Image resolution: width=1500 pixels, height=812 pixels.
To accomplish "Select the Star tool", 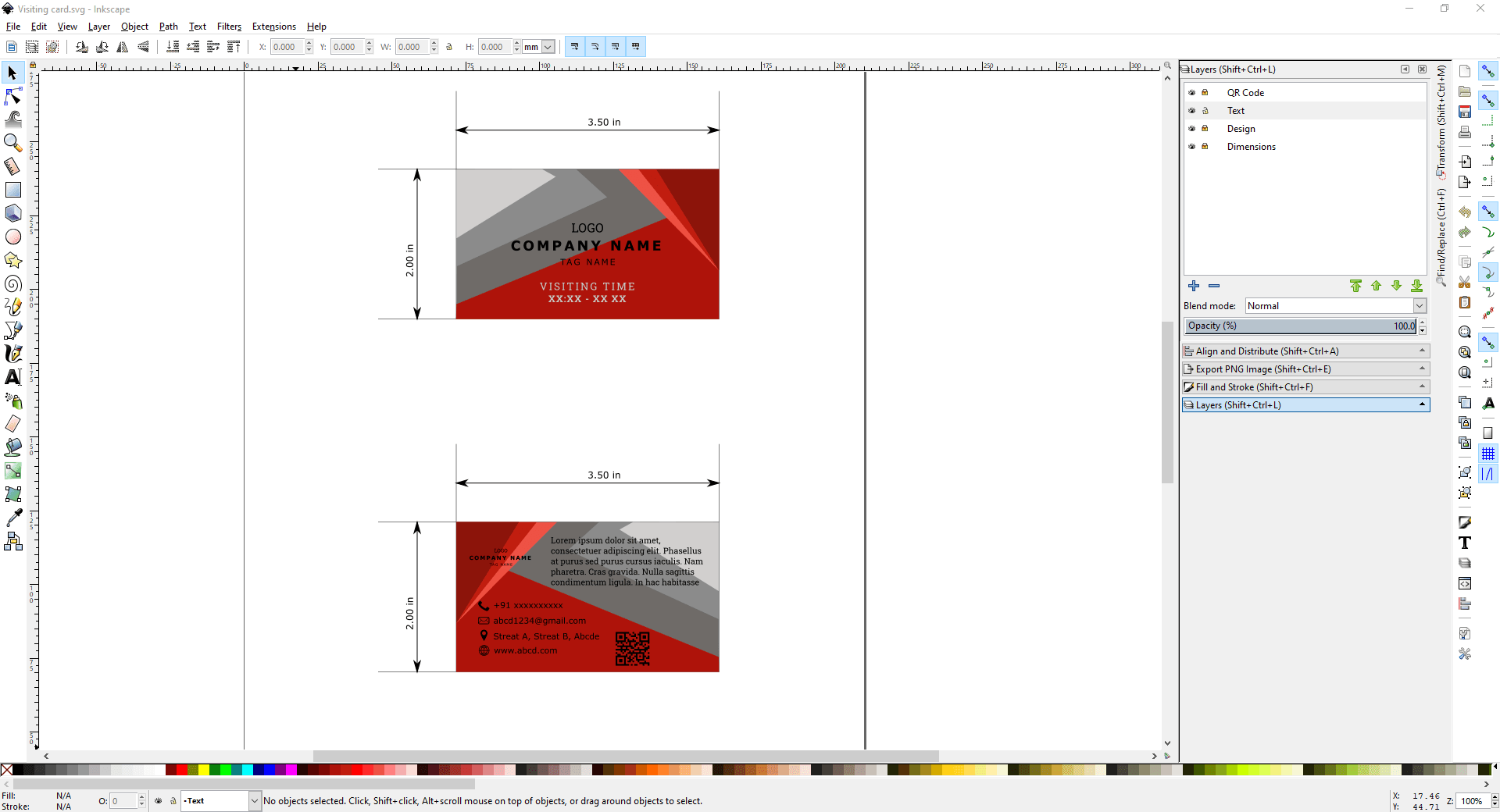I will (x=12, y=261).
